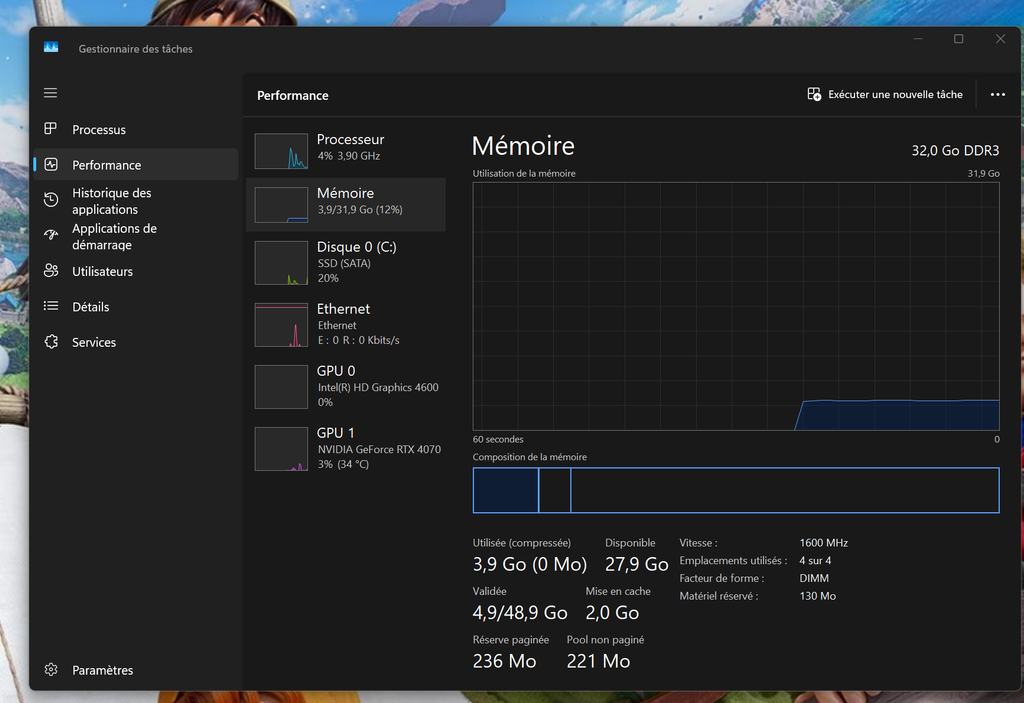Open the Processus page icon
This screenshot has width=1024, height=703.
(x=51, y=129)
